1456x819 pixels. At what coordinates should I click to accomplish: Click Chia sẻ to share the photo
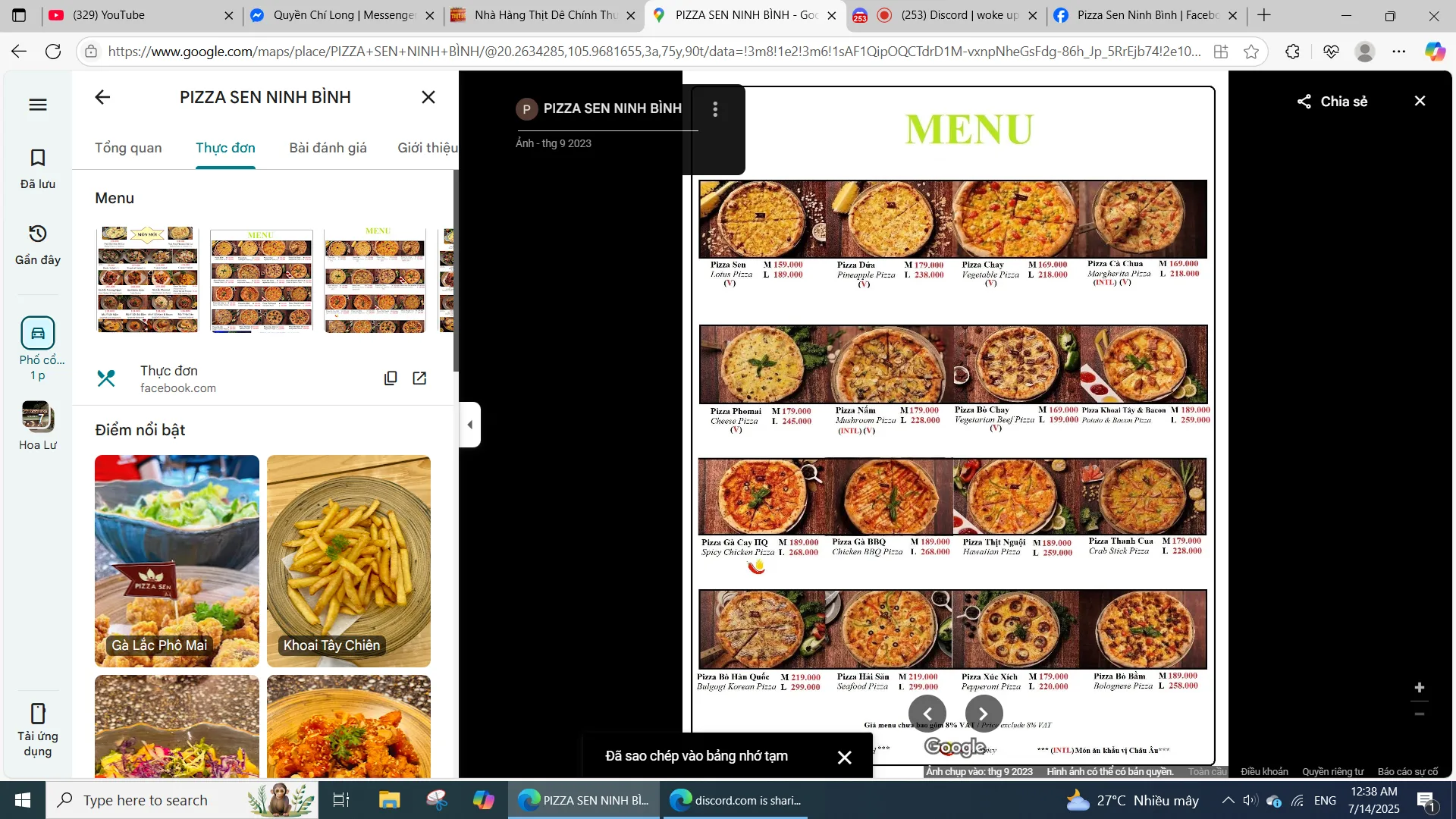click(x=1332, y=102)
